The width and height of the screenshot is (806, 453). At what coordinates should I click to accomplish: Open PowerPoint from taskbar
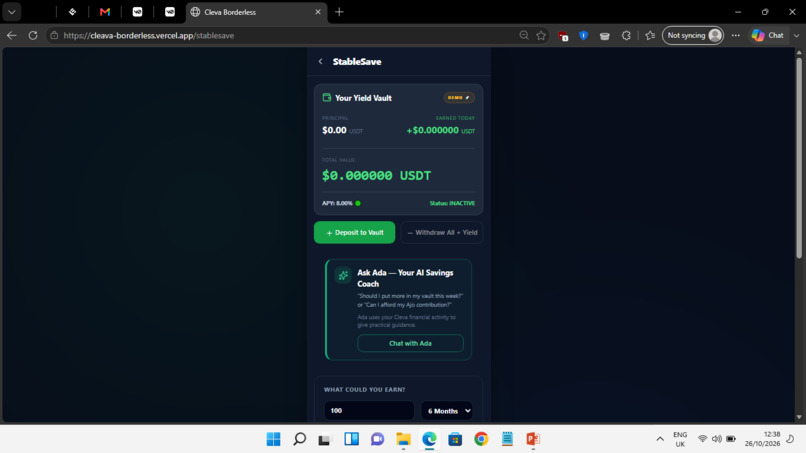(x=533, y=439)
